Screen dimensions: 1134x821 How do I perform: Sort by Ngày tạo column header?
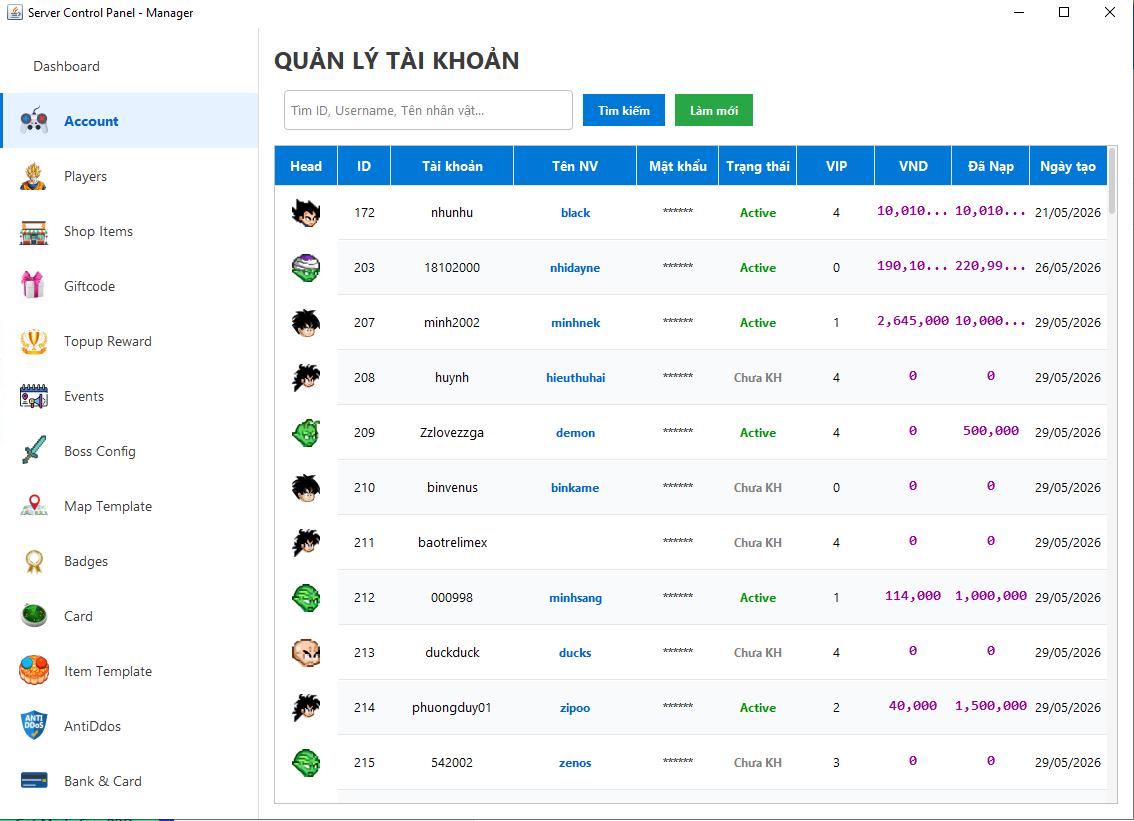click(x=1067, y=166)
